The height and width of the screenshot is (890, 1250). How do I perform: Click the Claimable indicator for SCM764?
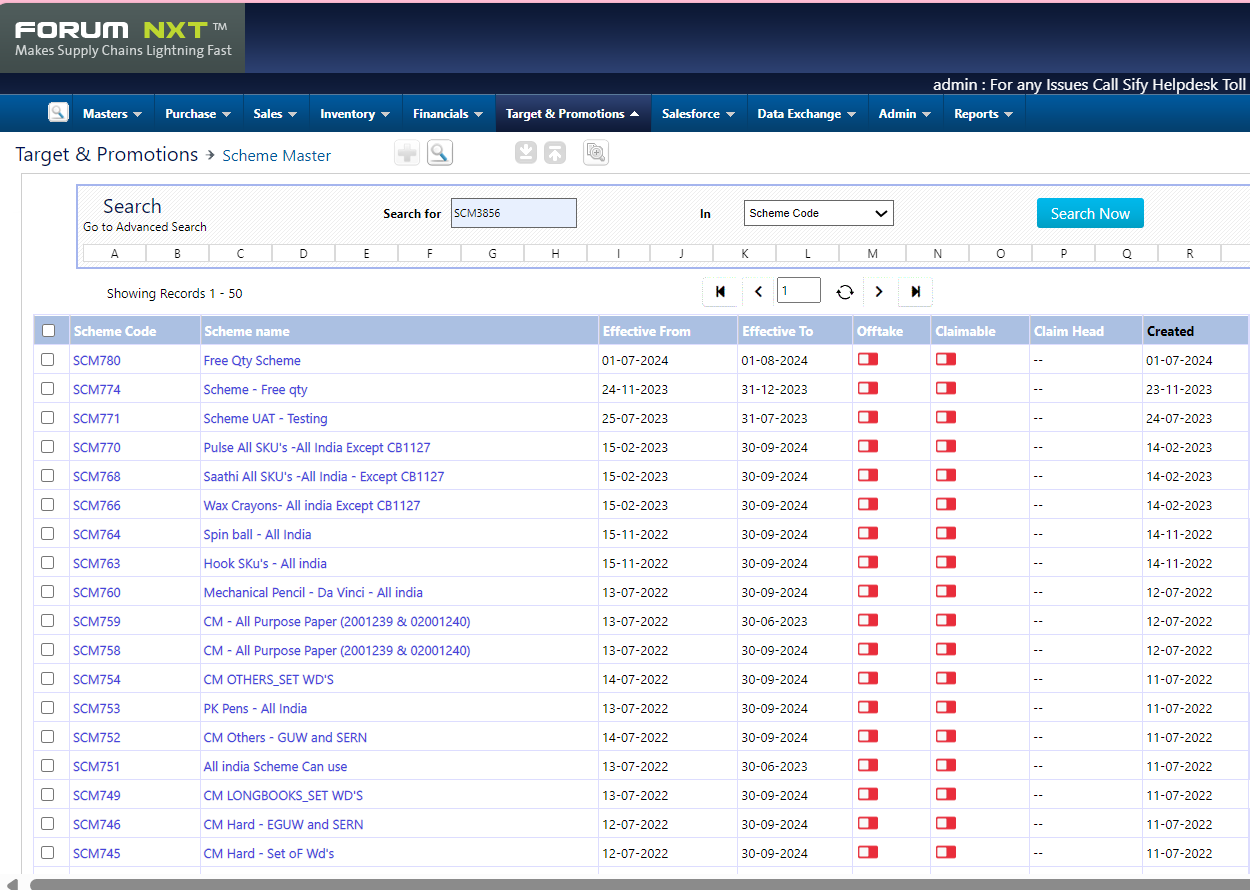point(945,534)
